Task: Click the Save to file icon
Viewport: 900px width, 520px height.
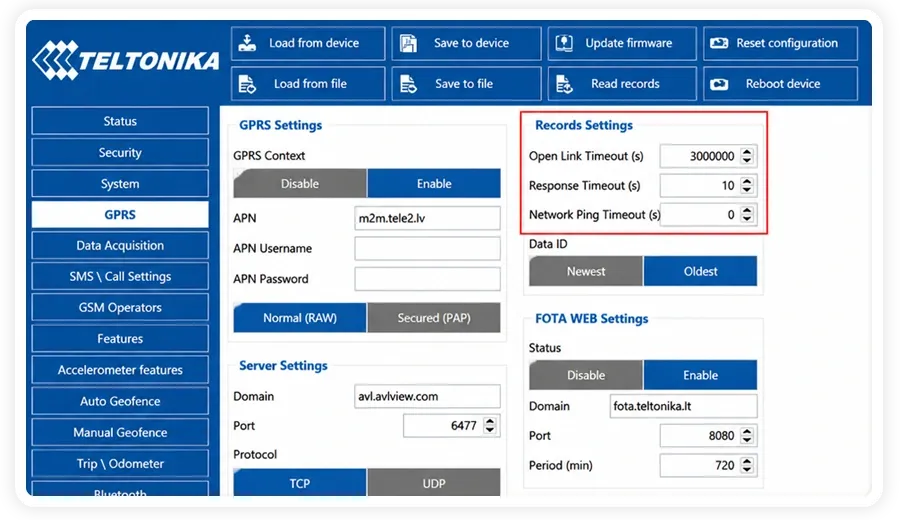Action: 409,84
